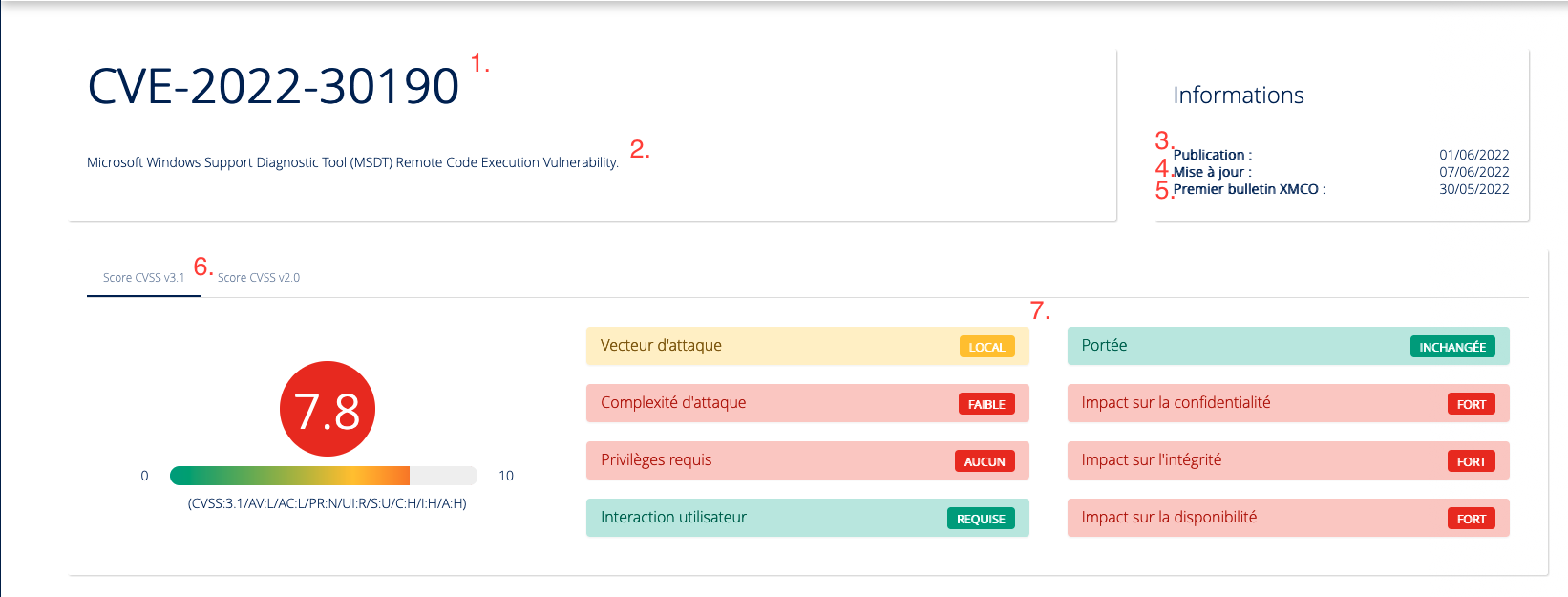Open the Score CVSS v2.0 tab
This screenshot has width=1568, height=597.
point(259,278)
